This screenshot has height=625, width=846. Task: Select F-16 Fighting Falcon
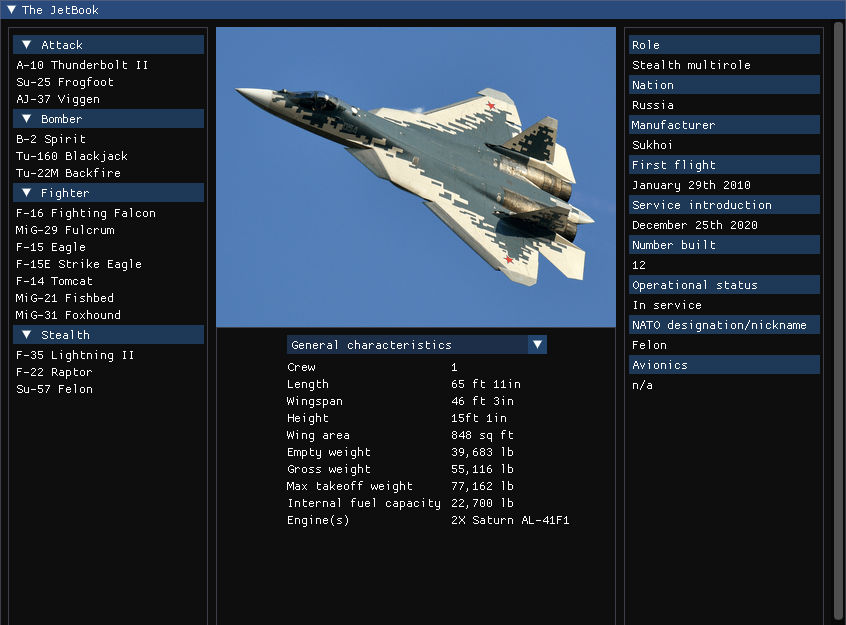tap(85, 213)
